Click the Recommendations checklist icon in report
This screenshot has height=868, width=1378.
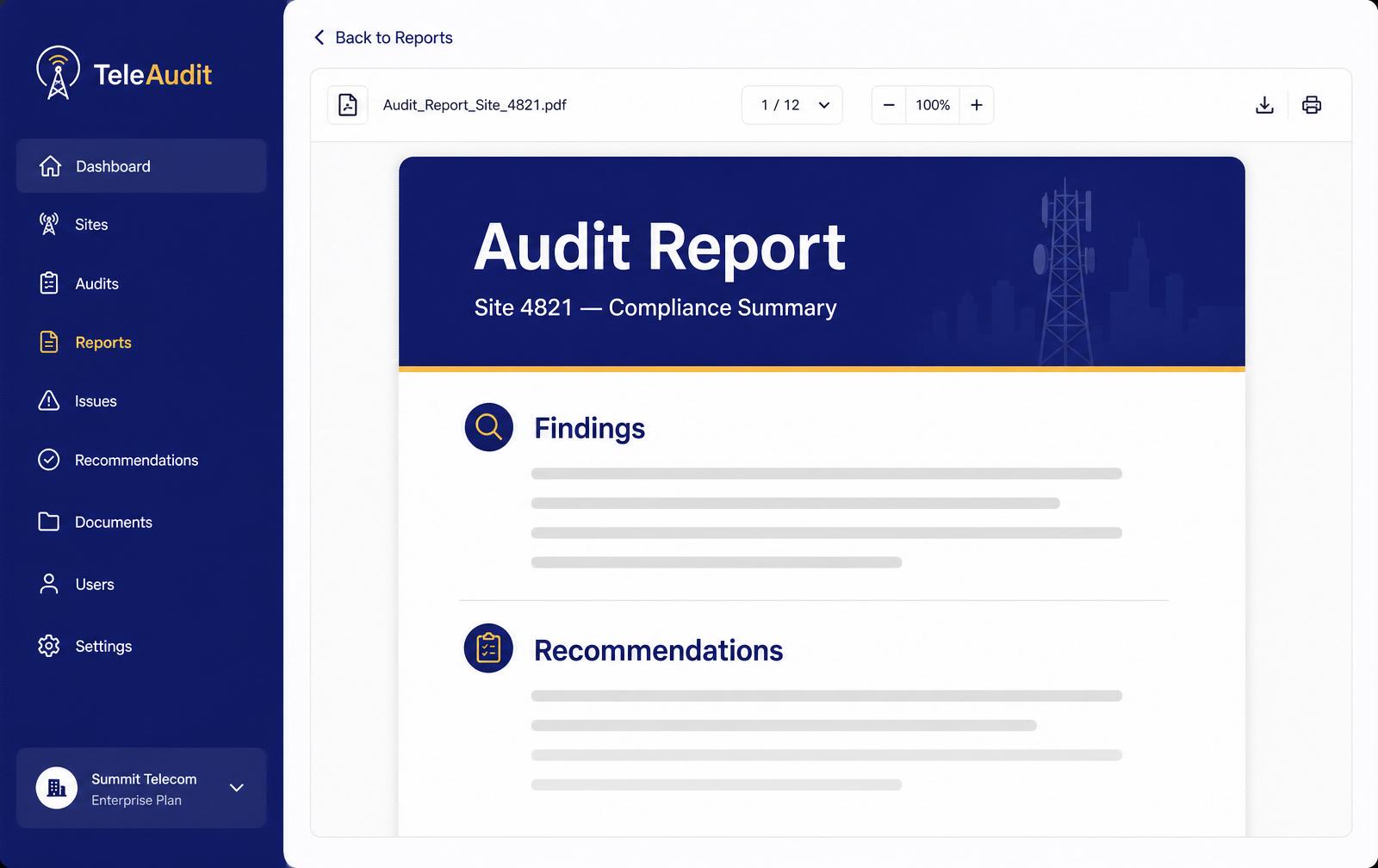pos(488,648)
